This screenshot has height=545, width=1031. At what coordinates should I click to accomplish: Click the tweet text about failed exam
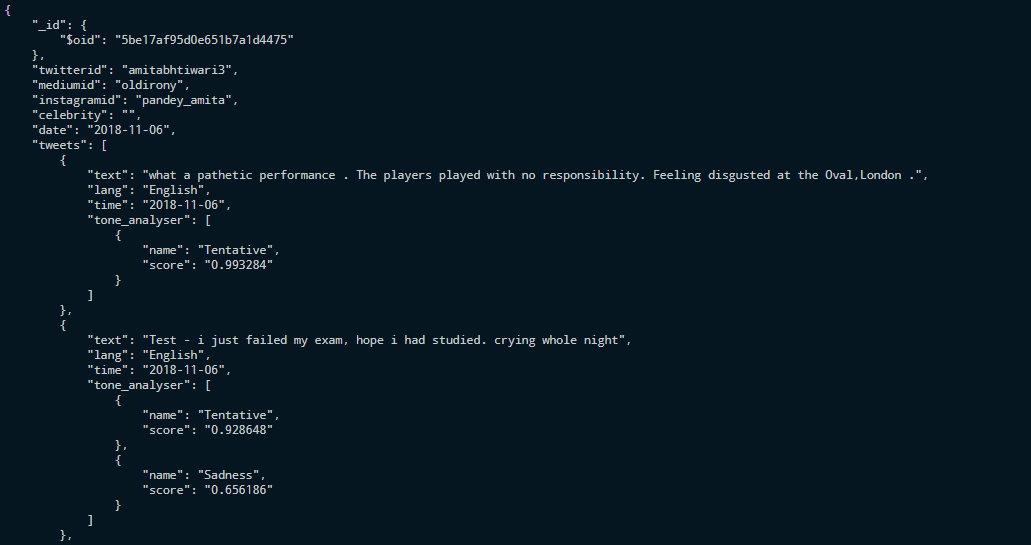[x=384, y=340]
